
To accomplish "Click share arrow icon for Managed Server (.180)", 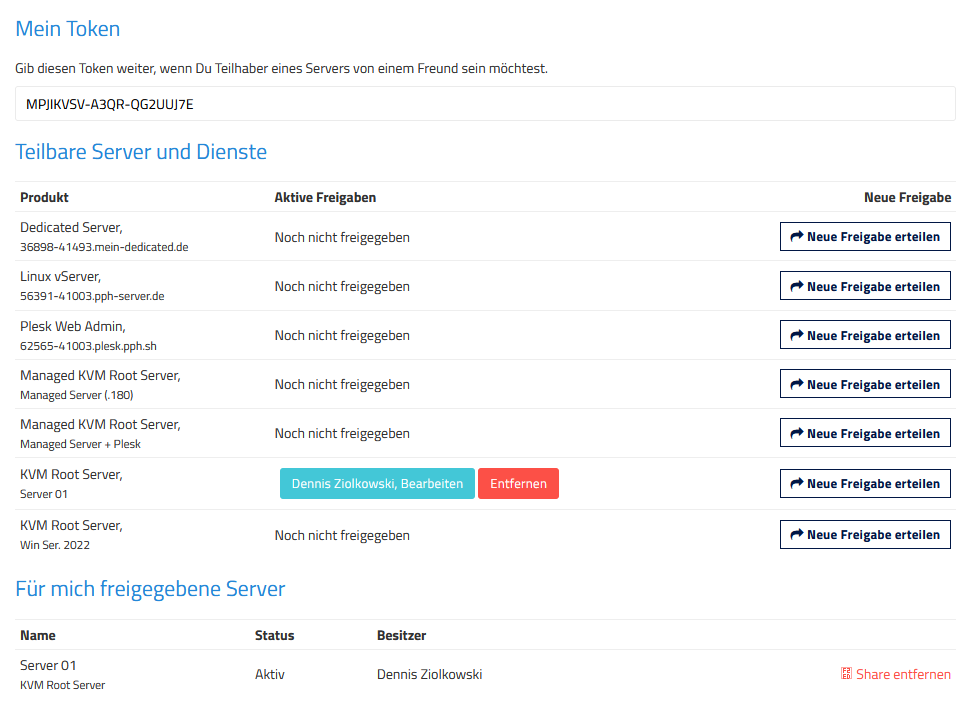I will pos(797,384).
